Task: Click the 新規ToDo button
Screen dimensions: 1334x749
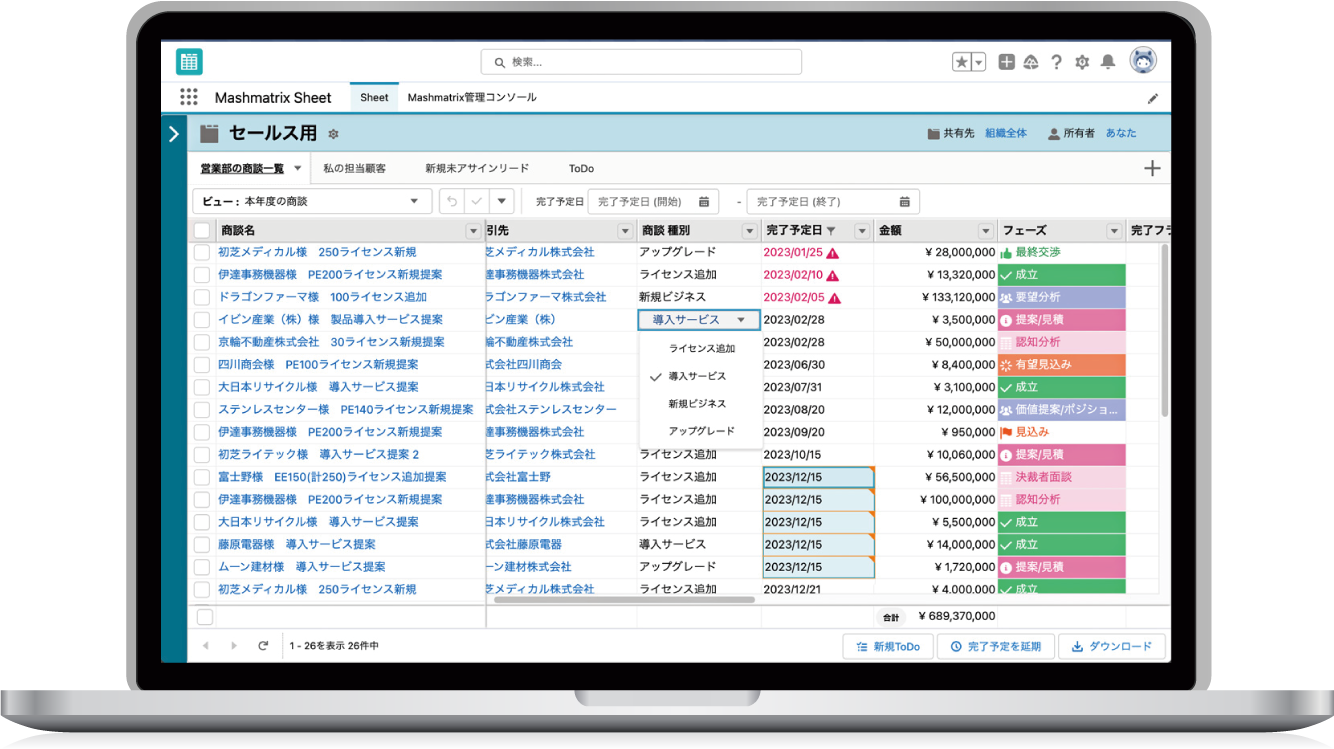Action: pyautogui.click(x=887, y=646)
